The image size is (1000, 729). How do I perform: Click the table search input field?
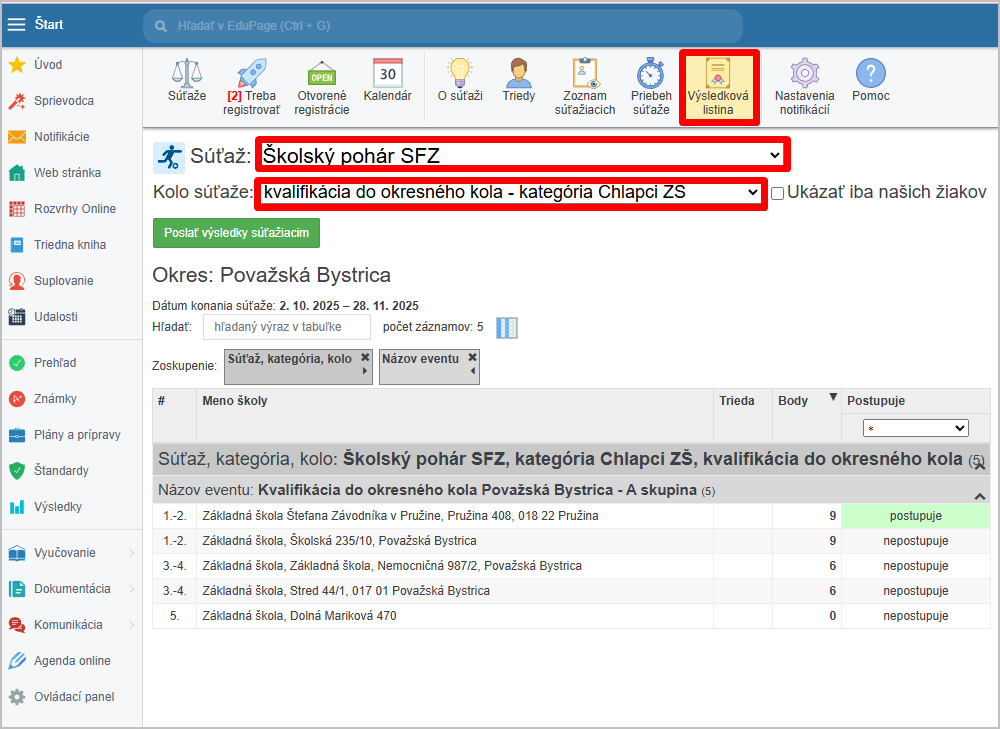pyautogui.click(x=286, y=327)
